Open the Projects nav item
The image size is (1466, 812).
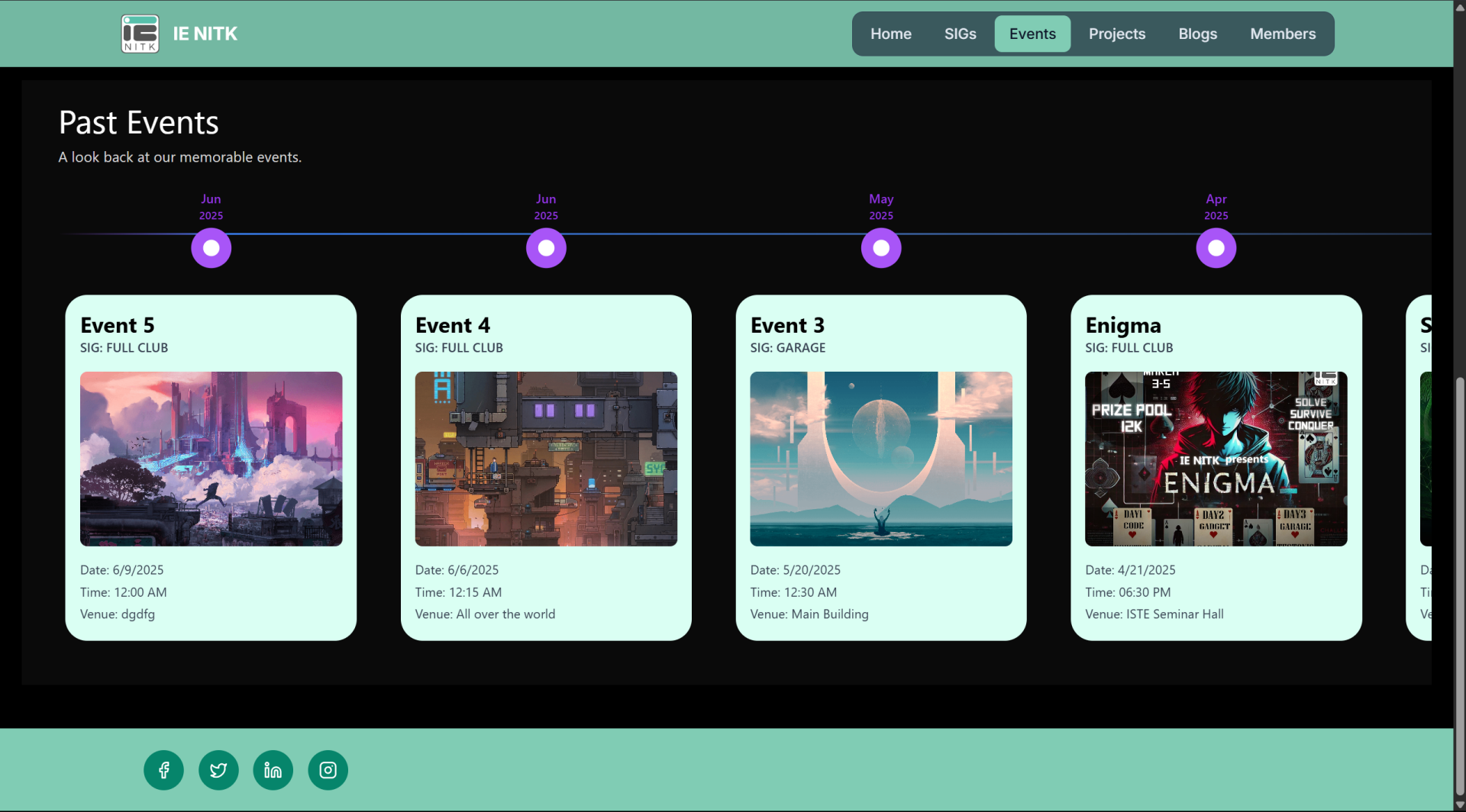(1116, 34)
